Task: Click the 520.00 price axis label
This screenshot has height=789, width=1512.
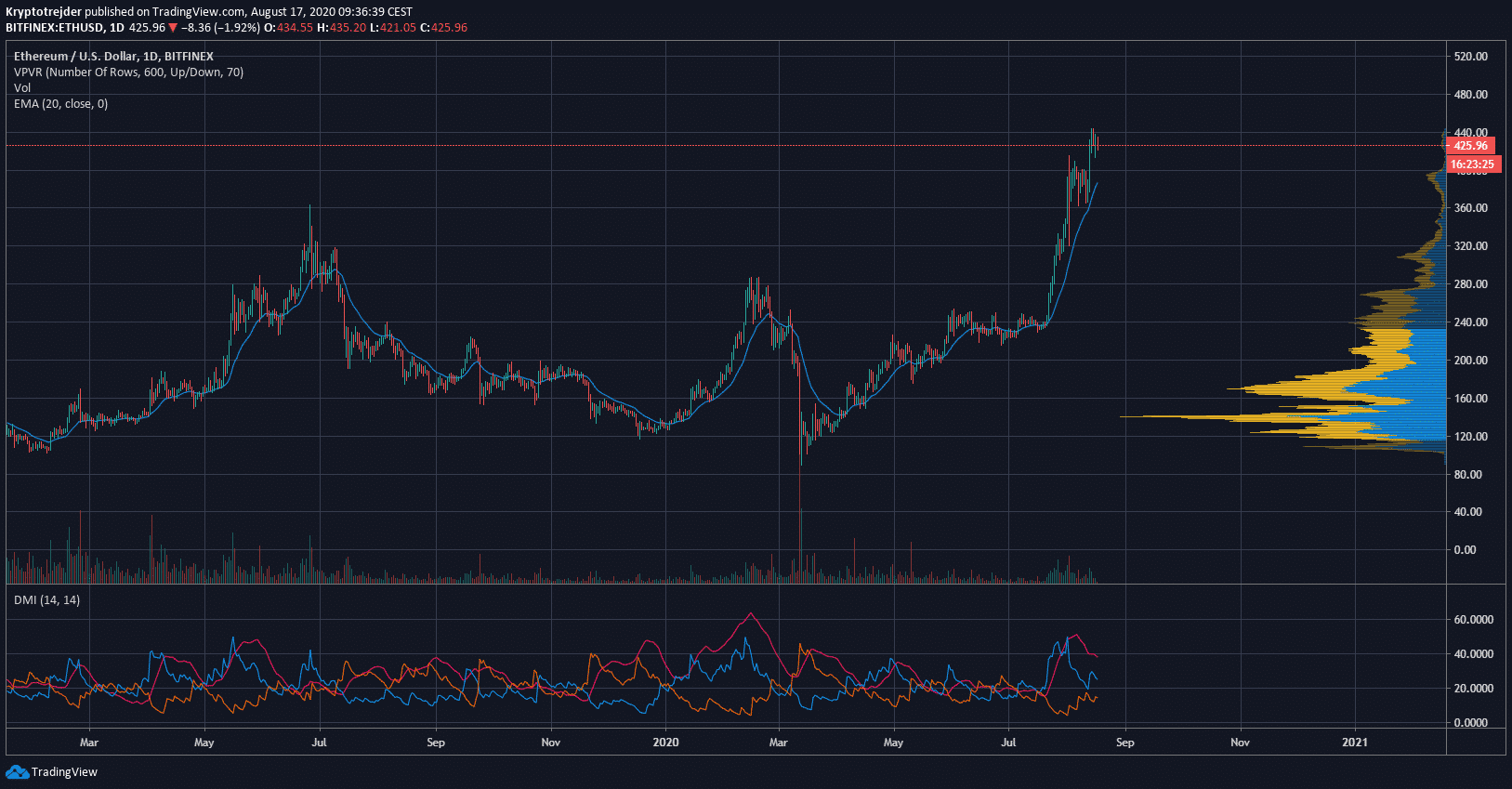Action: pos(1470,57)
